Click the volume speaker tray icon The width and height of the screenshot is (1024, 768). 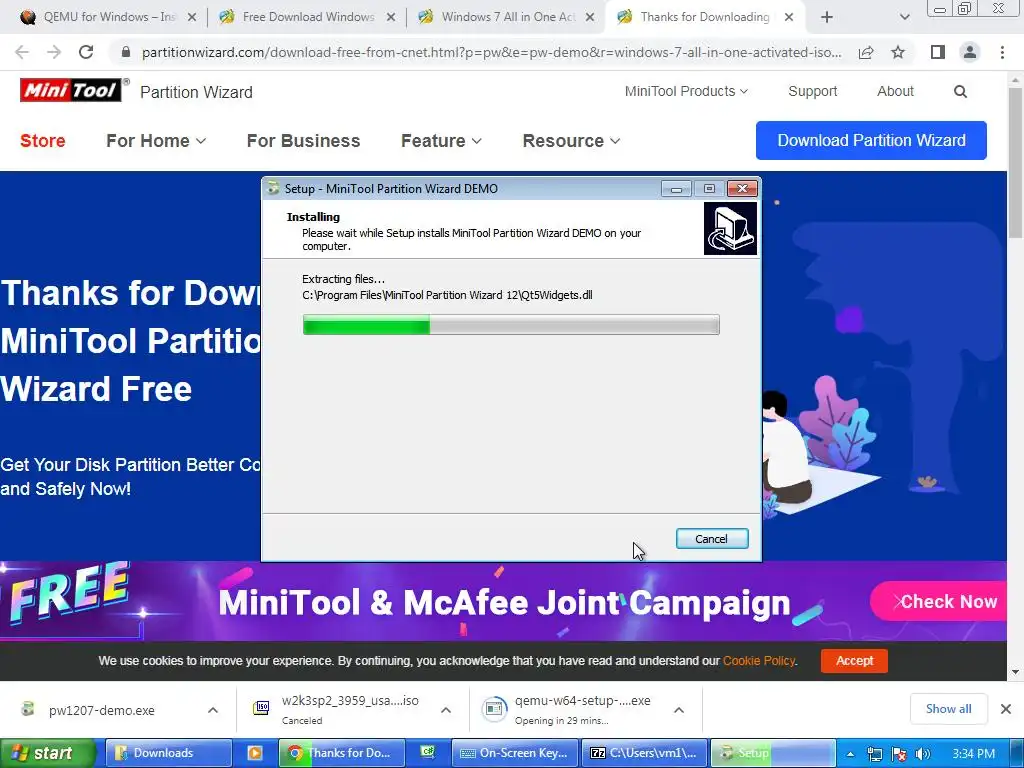coord(922,754)
